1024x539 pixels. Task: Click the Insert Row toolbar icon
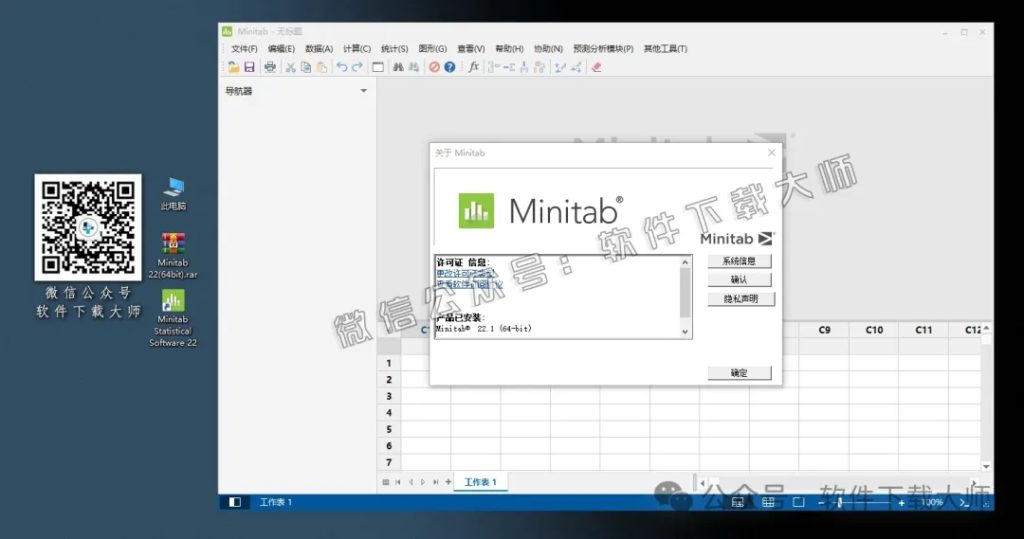[x=509, y=67]
